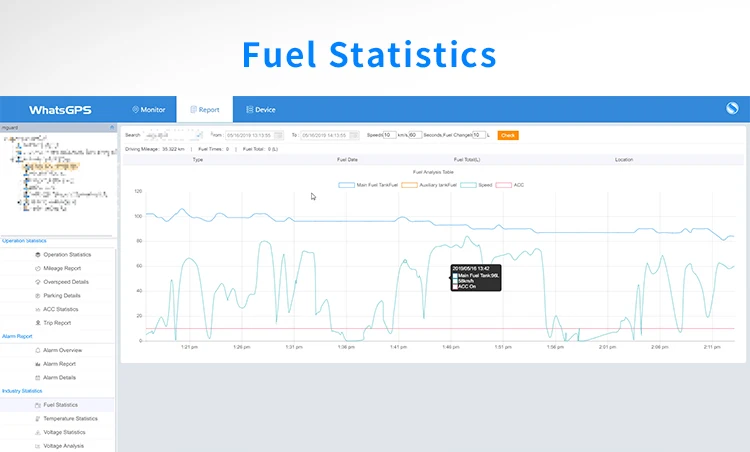This screenshot has height=452, width=750.
Task: Click the Voltage Statistics icon
Action: pos(38,432)
